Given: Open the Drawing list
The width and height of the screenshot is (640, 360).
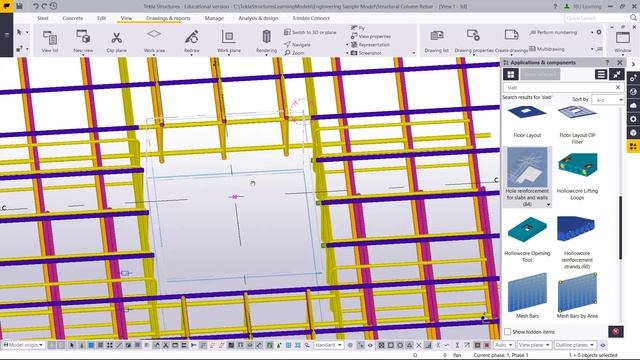Looking at the screenshot, I should 436,41.
